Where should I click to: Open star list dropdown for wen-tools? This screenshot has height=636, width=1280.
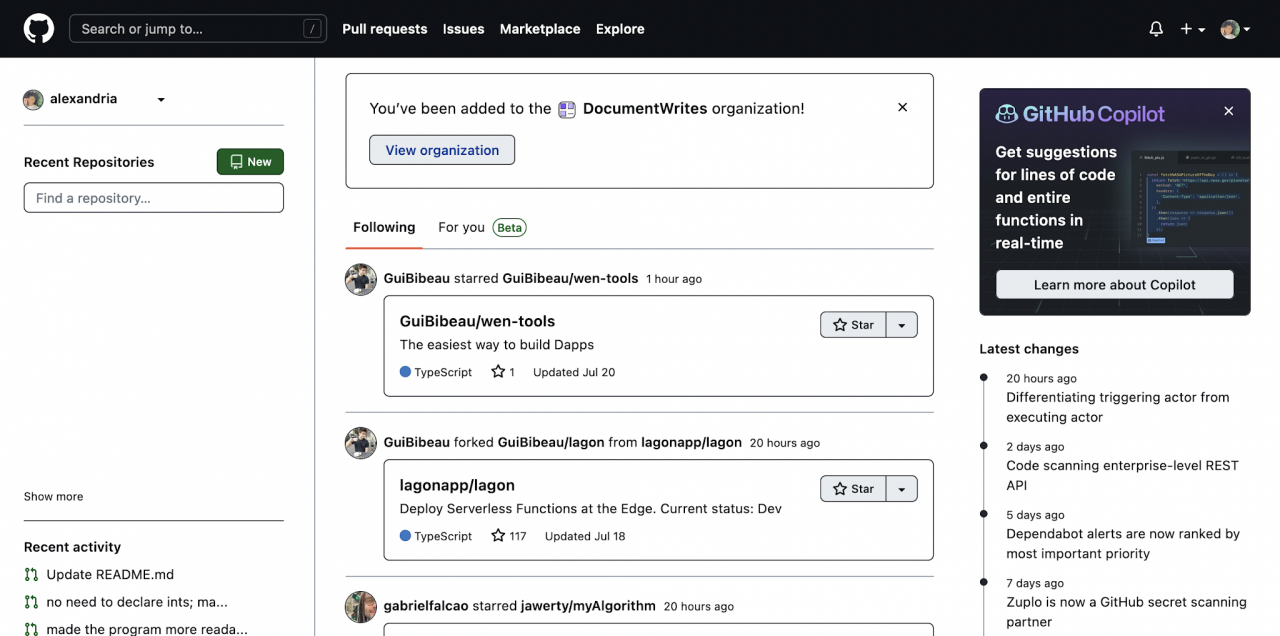point(902,325)
